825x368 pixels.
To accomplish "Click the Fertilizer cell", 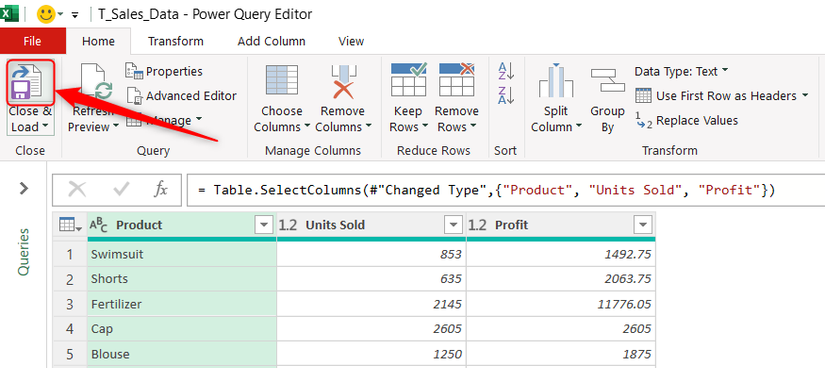I will pyautogui.click(x=182, y=304).
